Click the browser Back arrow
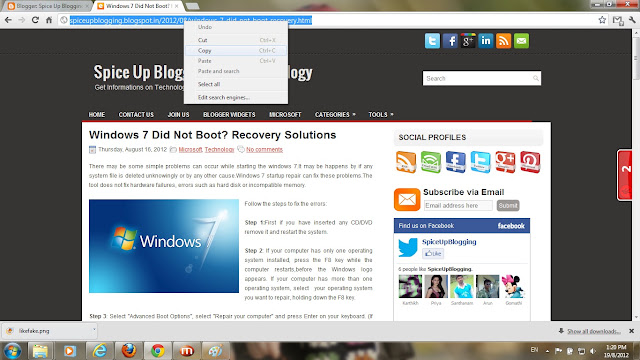Viewport: 640px width, 360px height. tap(9, 20)
